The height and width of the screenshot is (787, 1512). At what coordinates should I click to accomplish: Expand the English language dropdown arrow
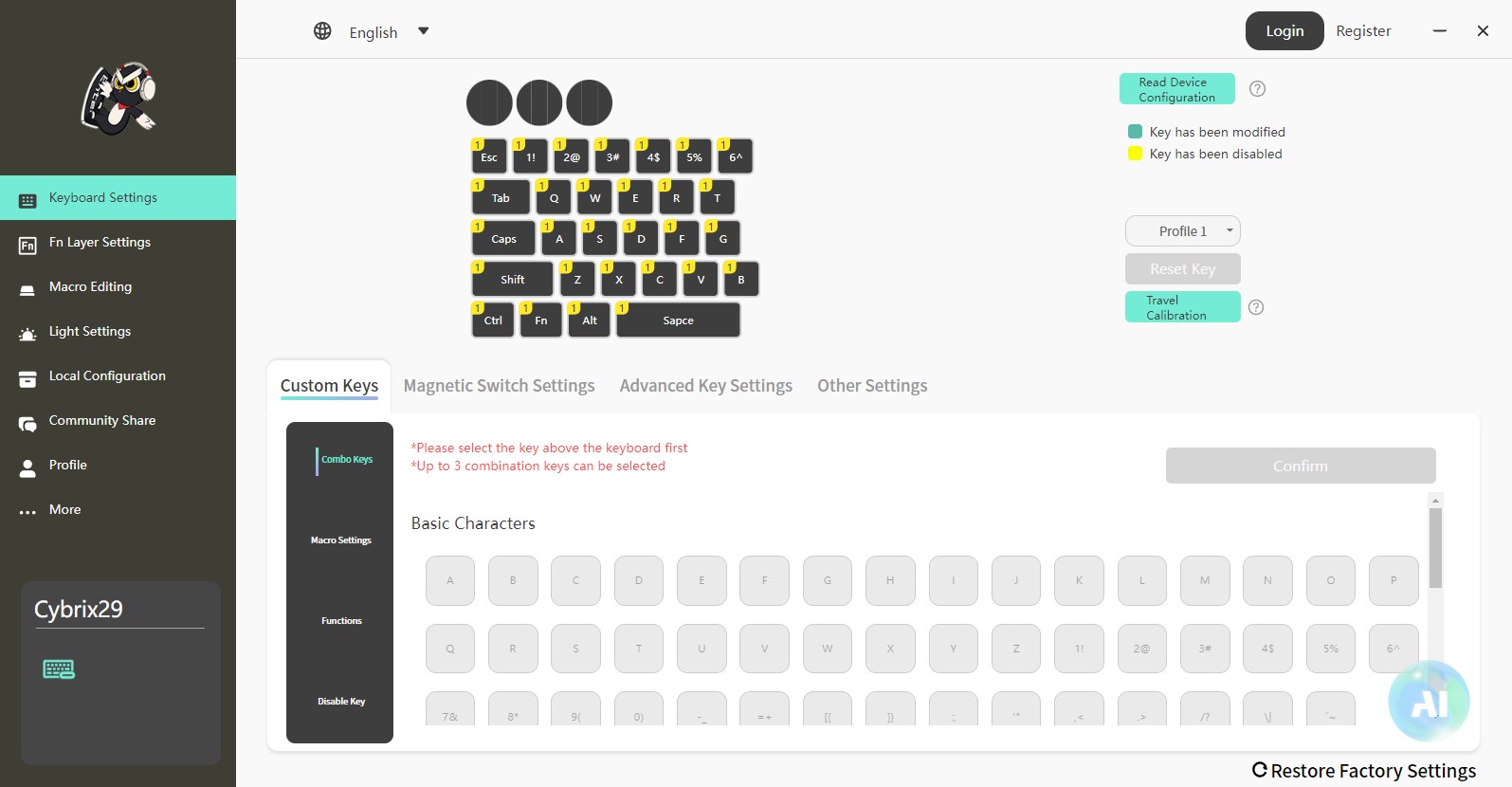tap(424, 31)
